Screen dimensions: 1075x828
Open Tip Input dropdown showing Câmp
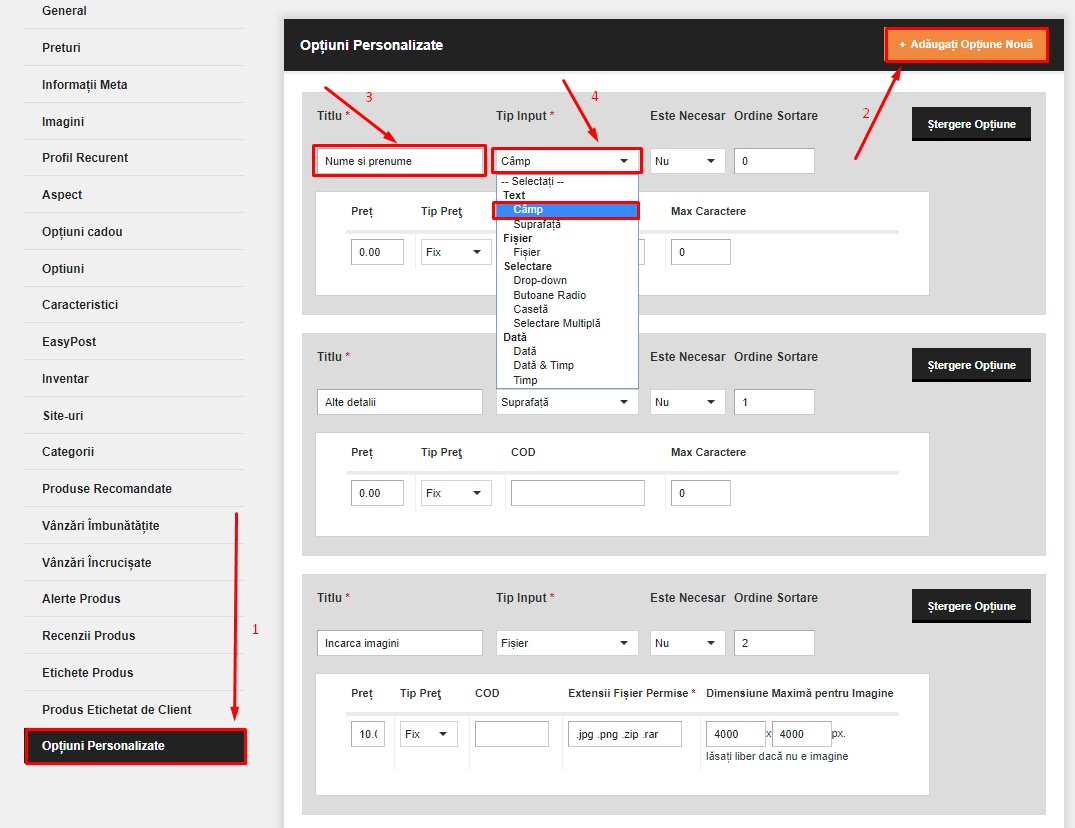tap(567, 161)
